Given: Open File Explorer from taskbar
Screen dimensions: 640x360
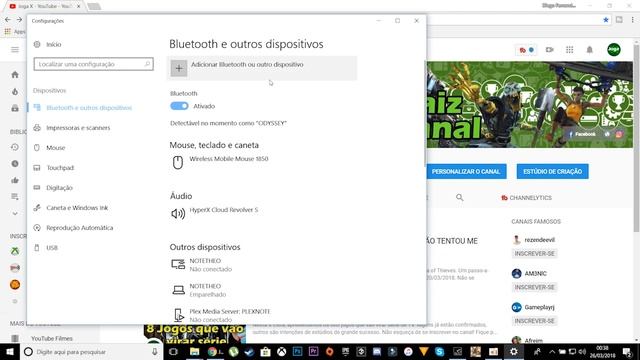Looking at the screenshot, I should tap(195, 352).
